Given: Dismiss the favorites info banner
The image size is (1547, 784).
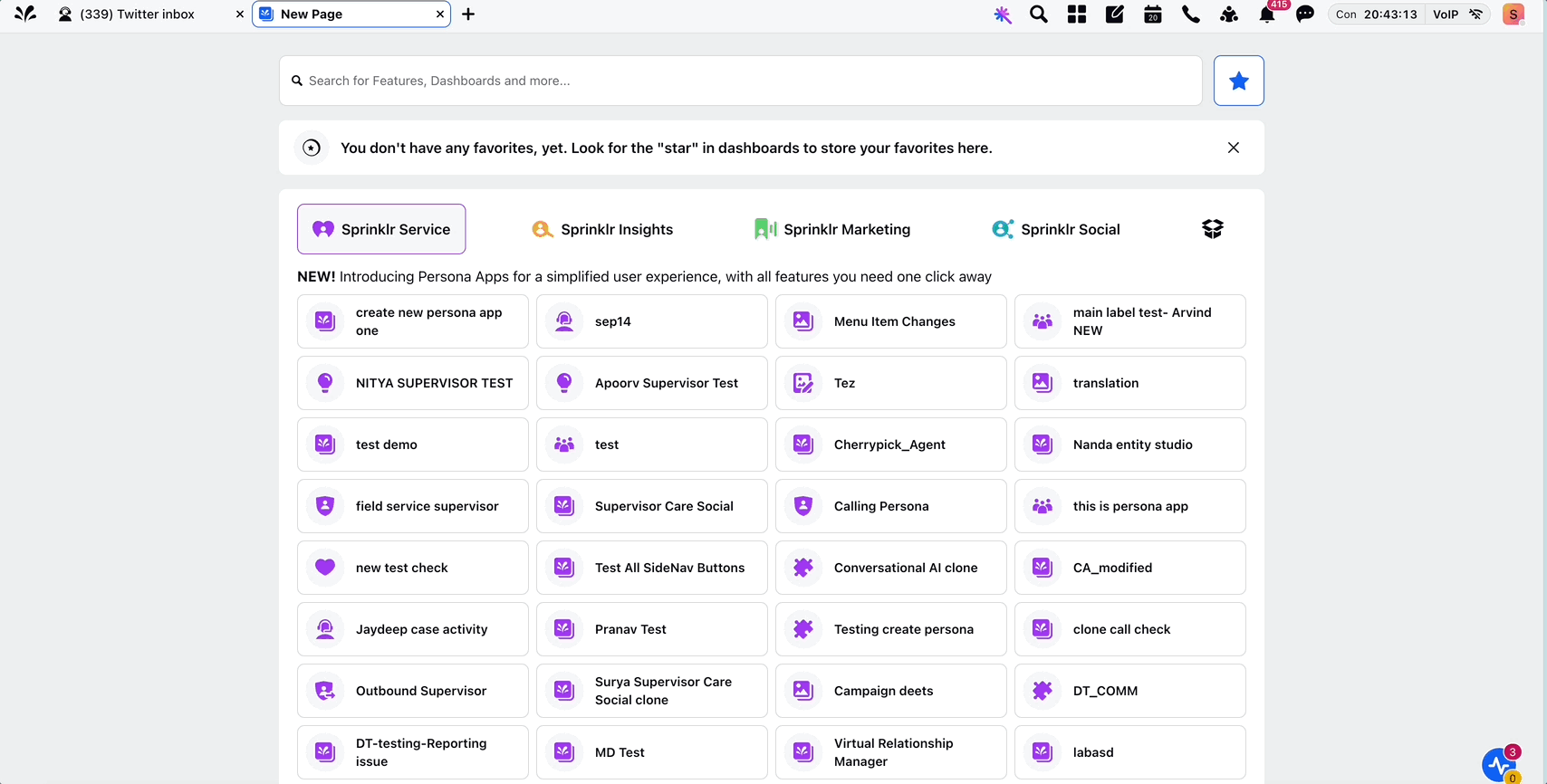Looking at the screenshot, I should [1233, 148].
